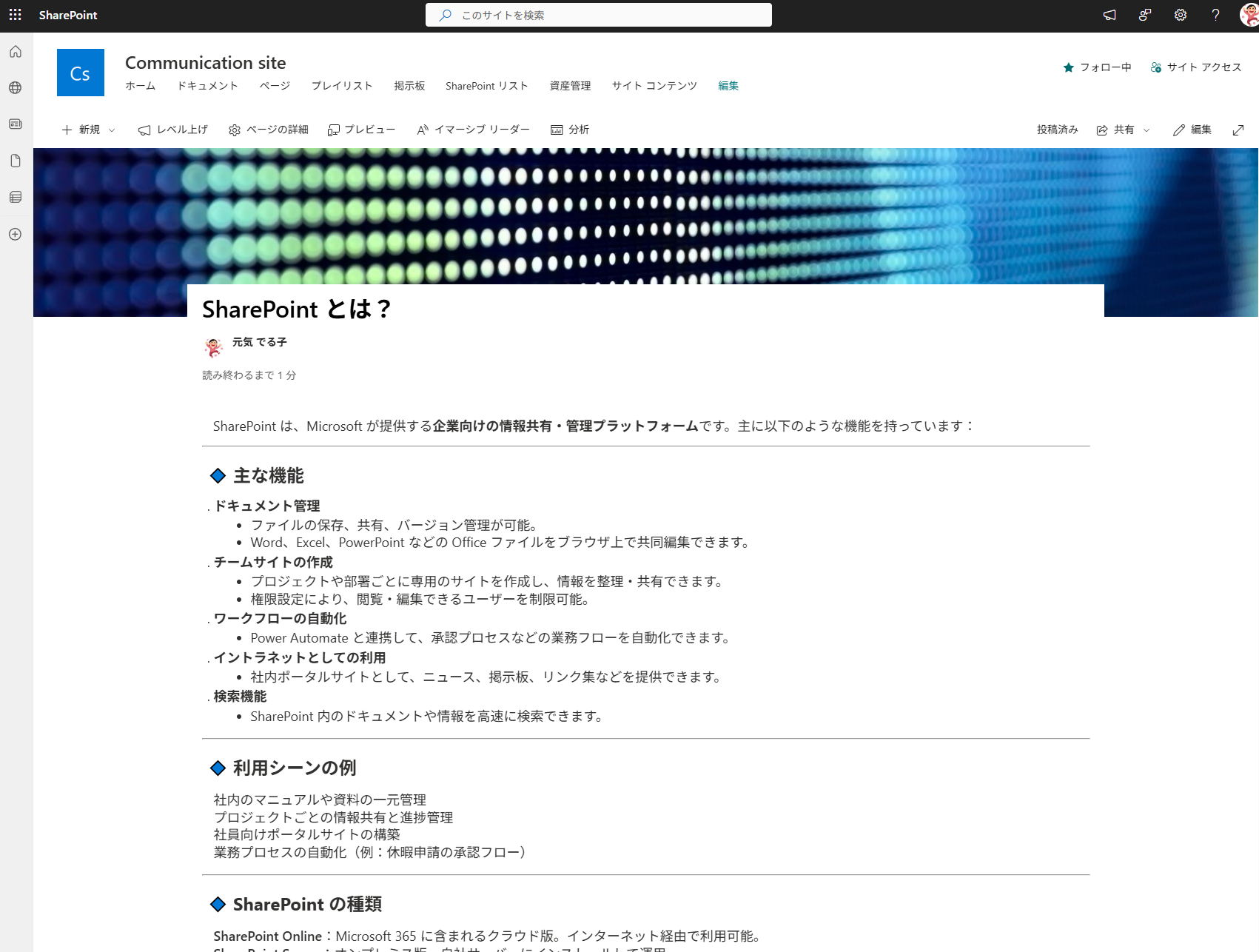Select サイト コンテンツ navigation item
This screenshot has width=1259, height=952.
[654, 86]
